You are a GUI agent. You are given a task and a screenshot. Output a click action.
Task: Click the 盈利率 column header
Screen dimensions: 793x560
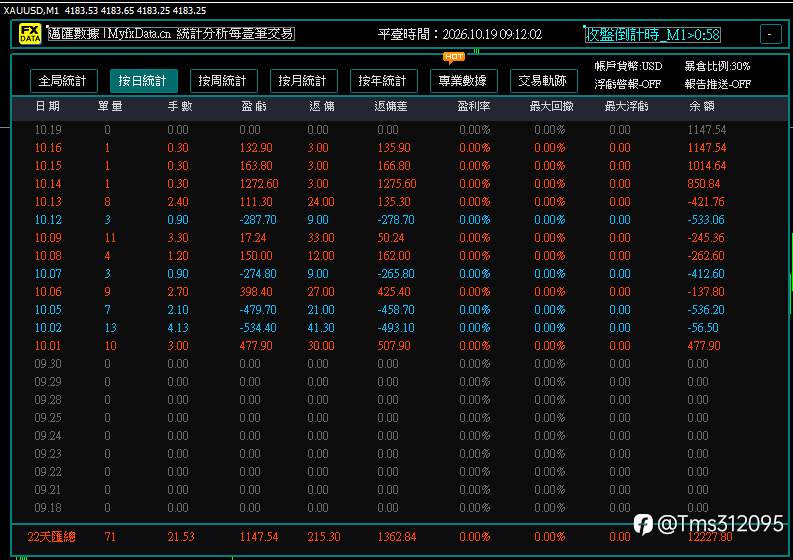click(474, 106)
